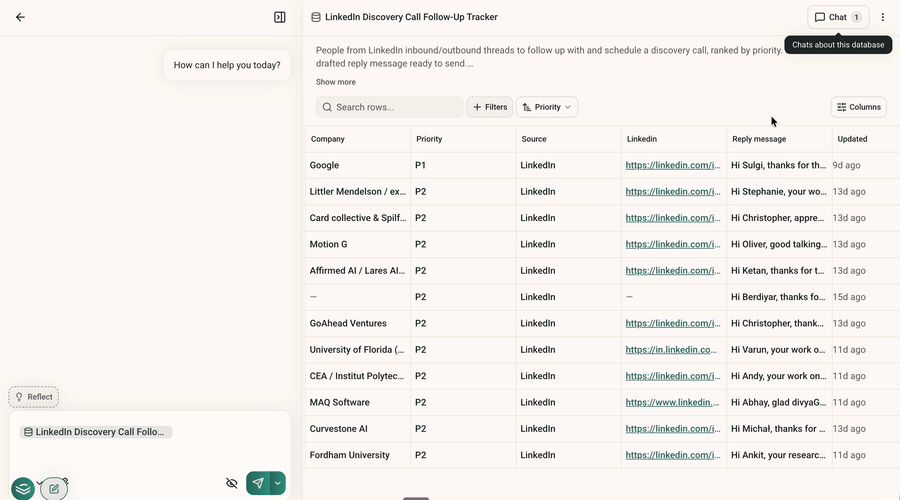Open LinkedIn link for GoAhead Ventures
The image size is (900, 500).
tap(673, 324)
